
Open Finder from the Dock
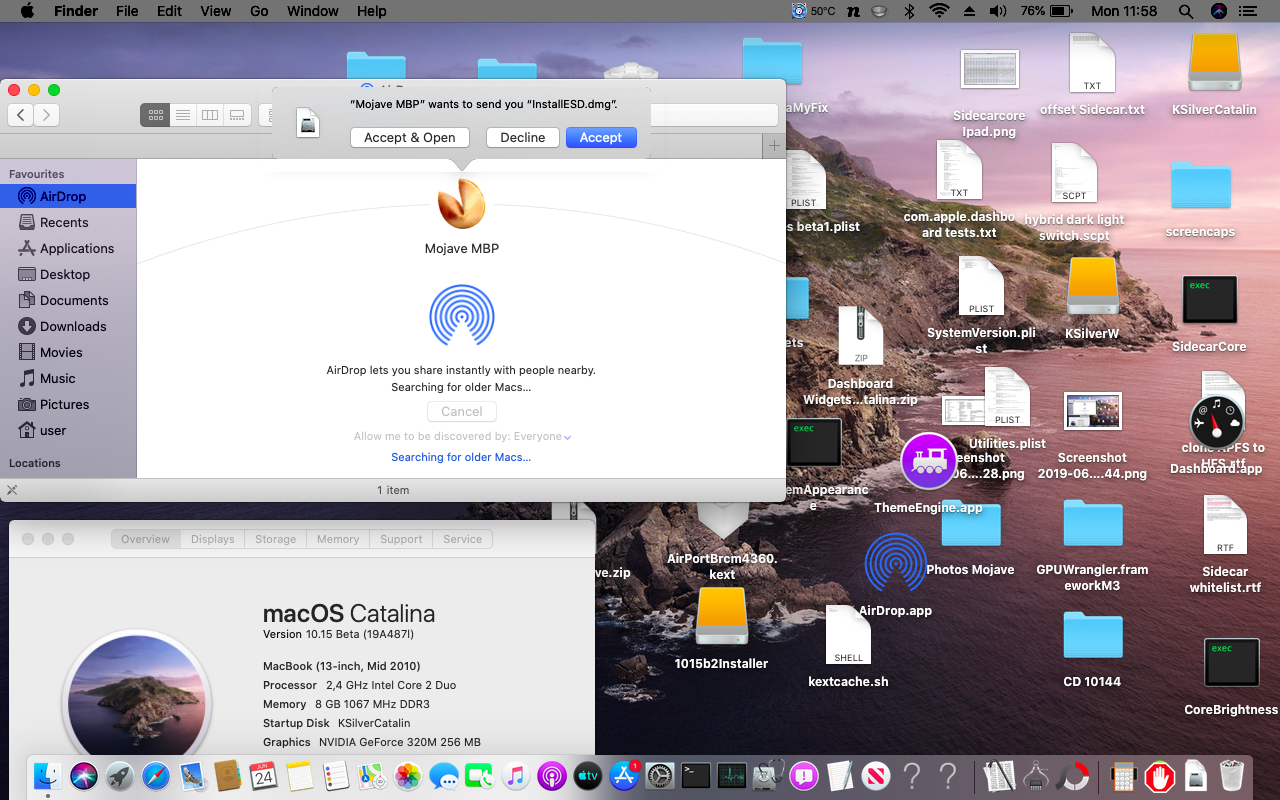(x=47, y=776)
